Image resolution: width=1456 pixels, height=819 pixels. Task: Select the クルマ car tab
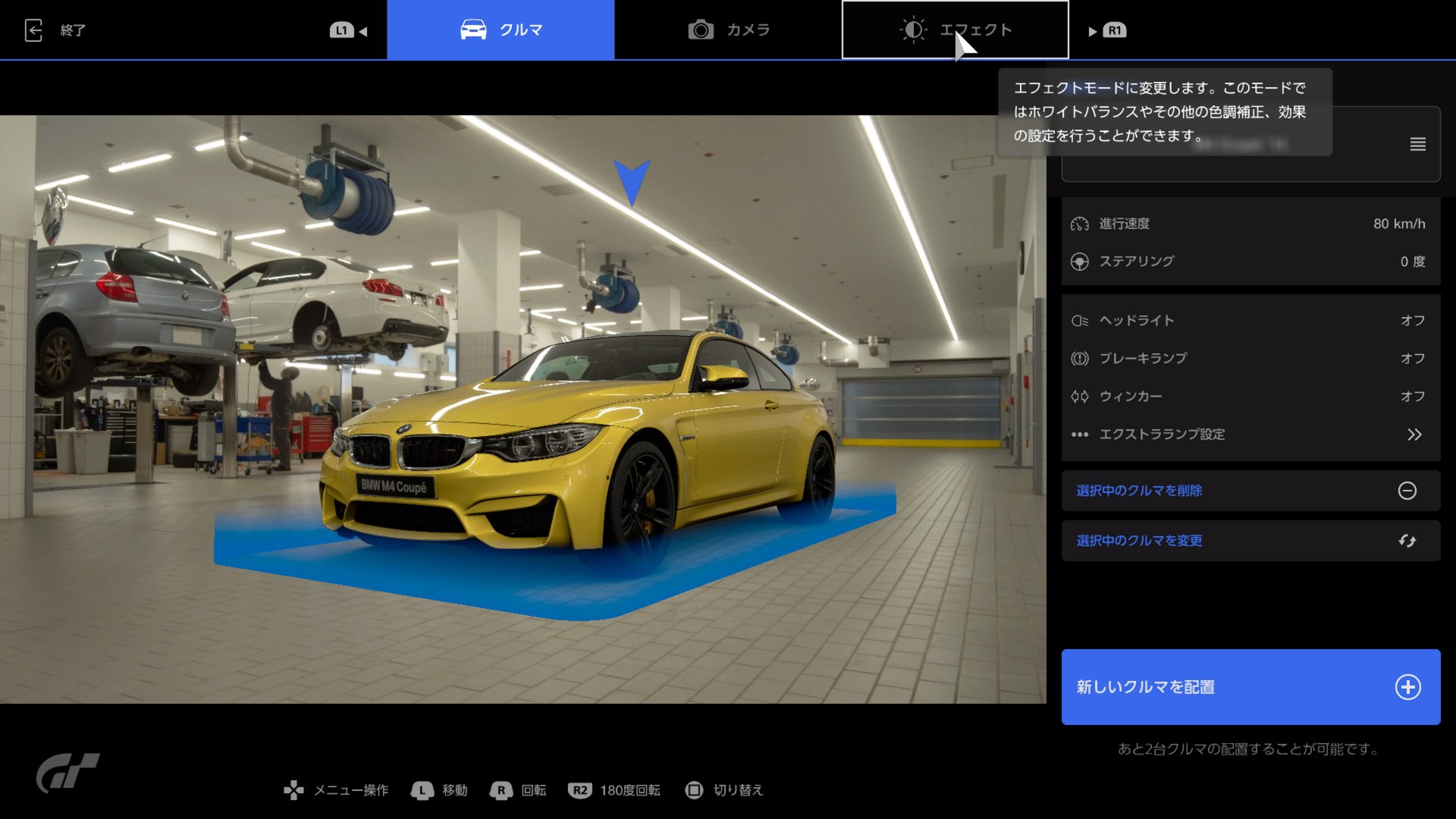coord(500,30)
